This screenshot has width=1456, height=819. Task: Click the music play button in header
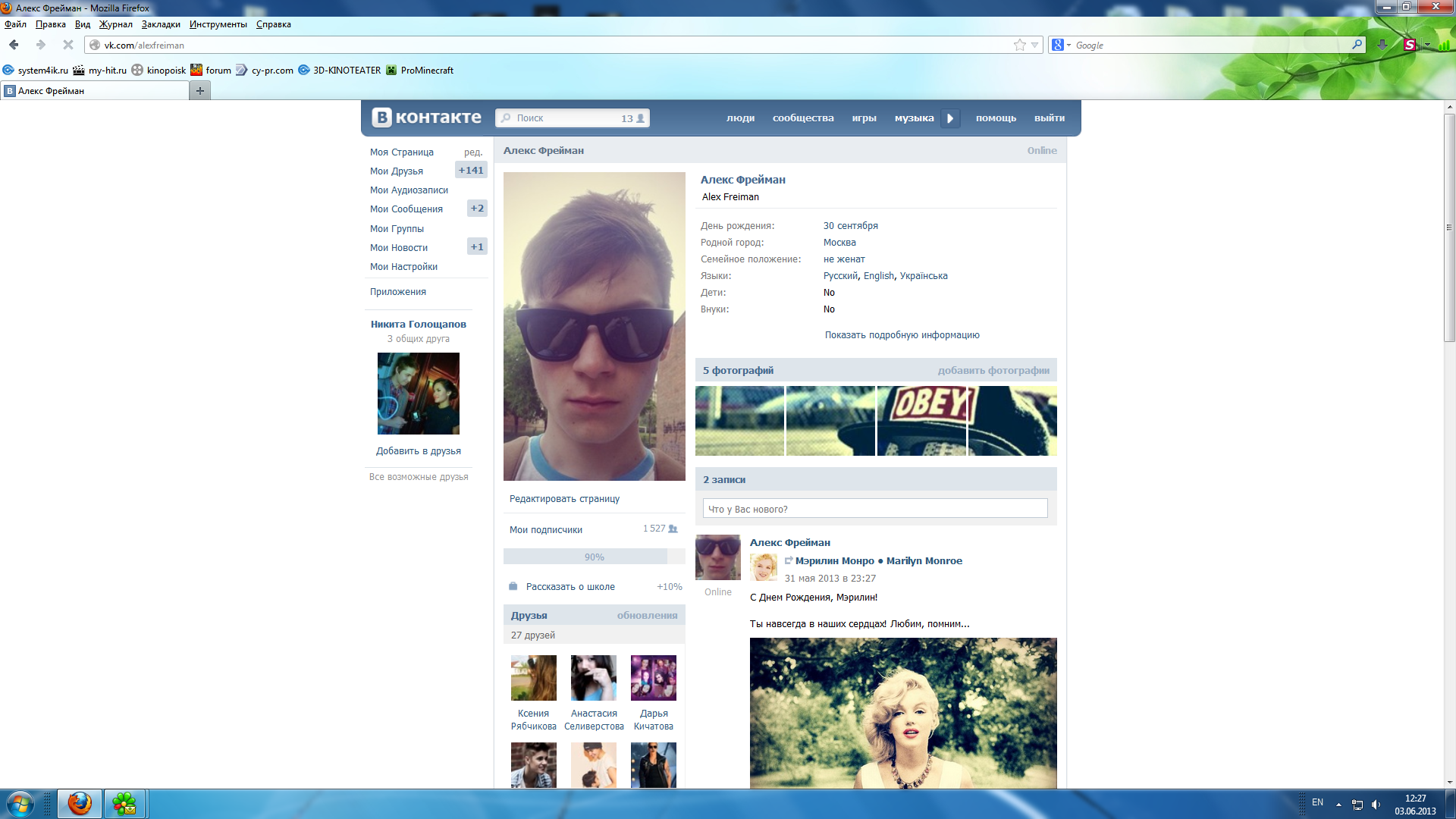(950, 118)
